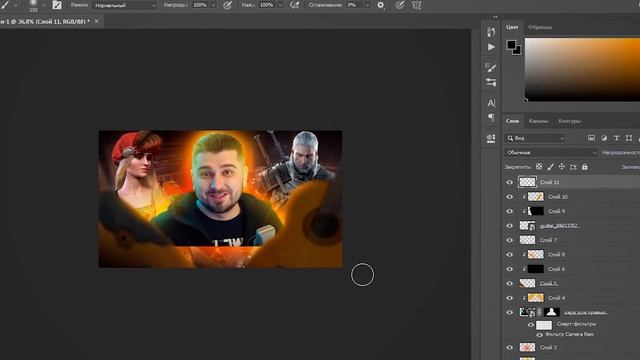
Task: Hide layer Слой 9
Action: click(509, 211)
